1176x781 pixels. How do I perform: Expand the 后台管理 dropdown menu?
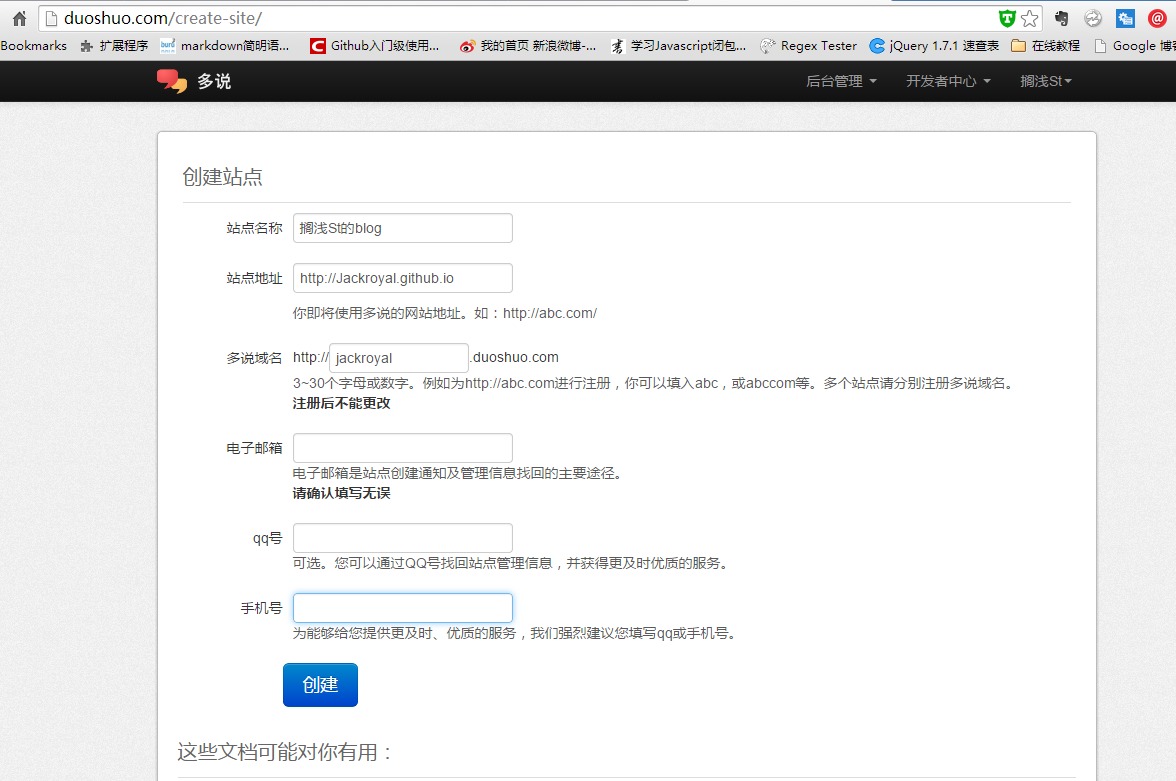(841, 81)
